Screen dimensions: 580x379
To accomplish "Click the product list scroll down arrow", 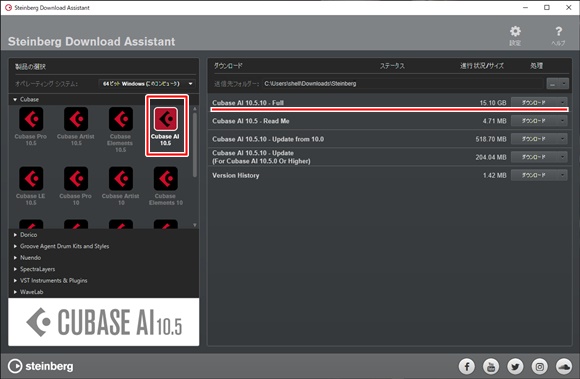I will (x=195, y=225).
